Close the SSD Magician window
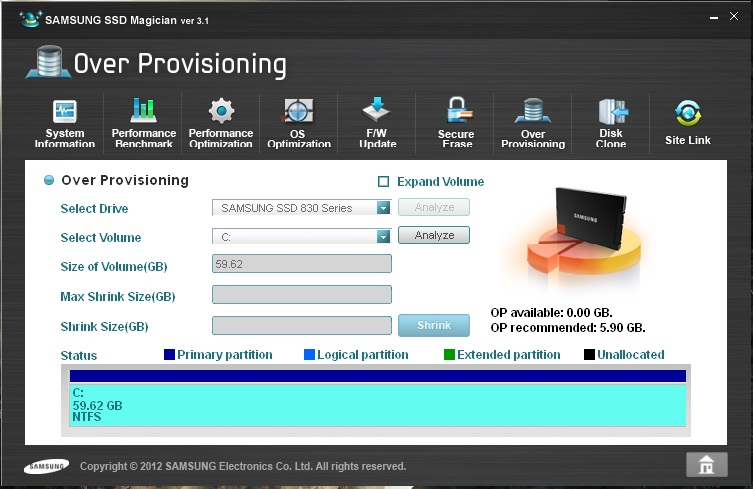The height and width of the screenshot is (489, 753). 734,16
